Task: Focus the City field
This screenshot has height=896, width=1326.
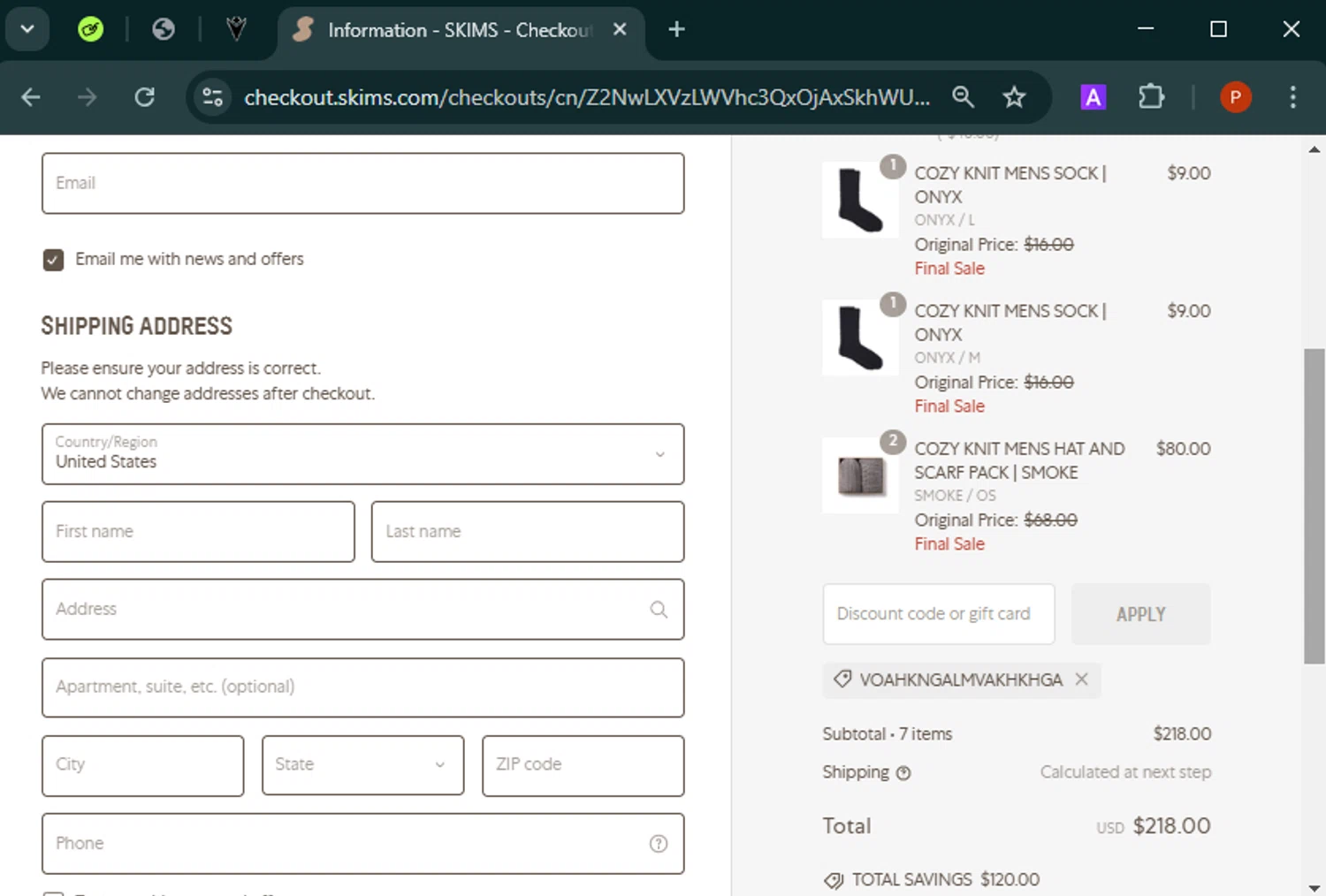Action: 142,765
